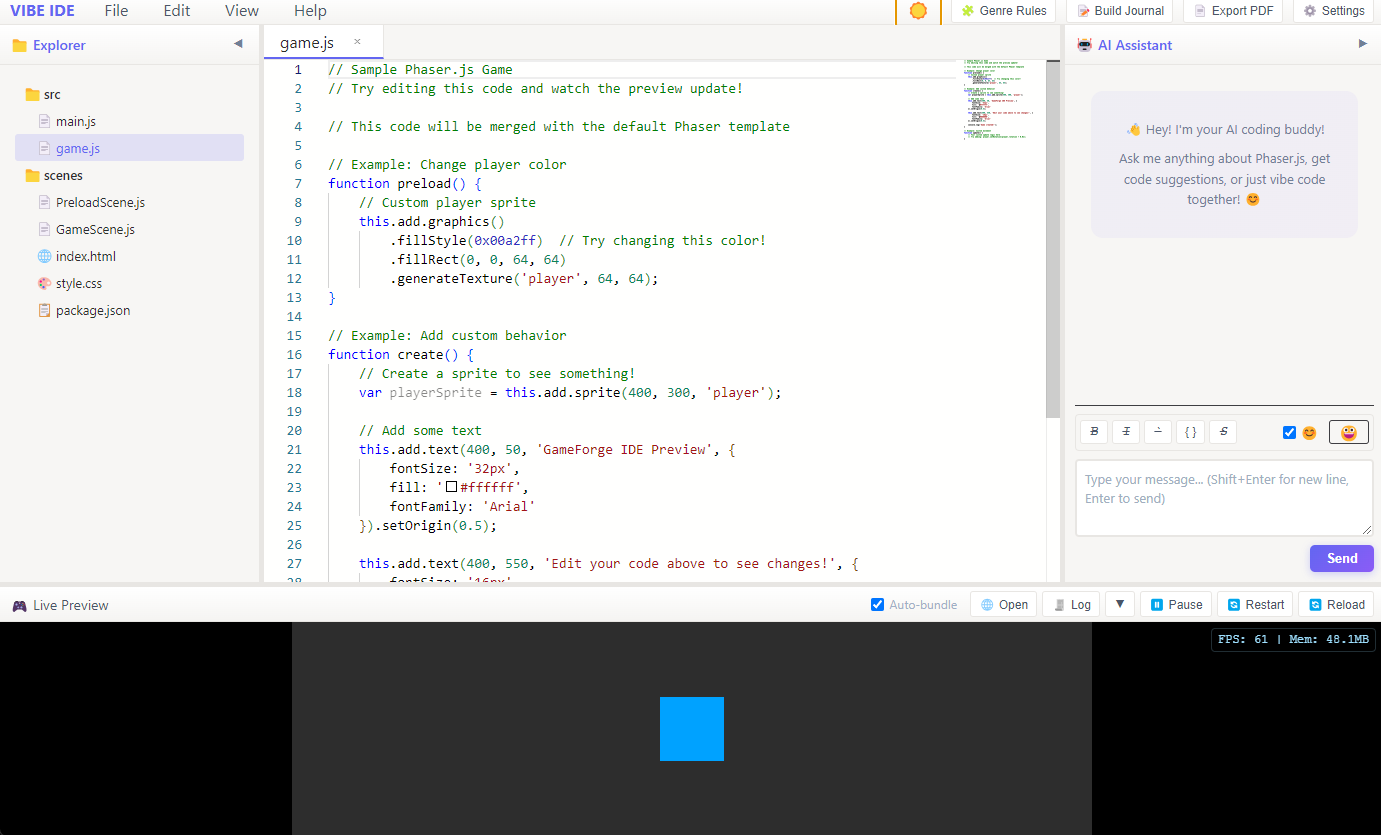The image size is (1381, 835).
Task: Click the file icon next to PreloadScene.js
Action: point(44,202)
